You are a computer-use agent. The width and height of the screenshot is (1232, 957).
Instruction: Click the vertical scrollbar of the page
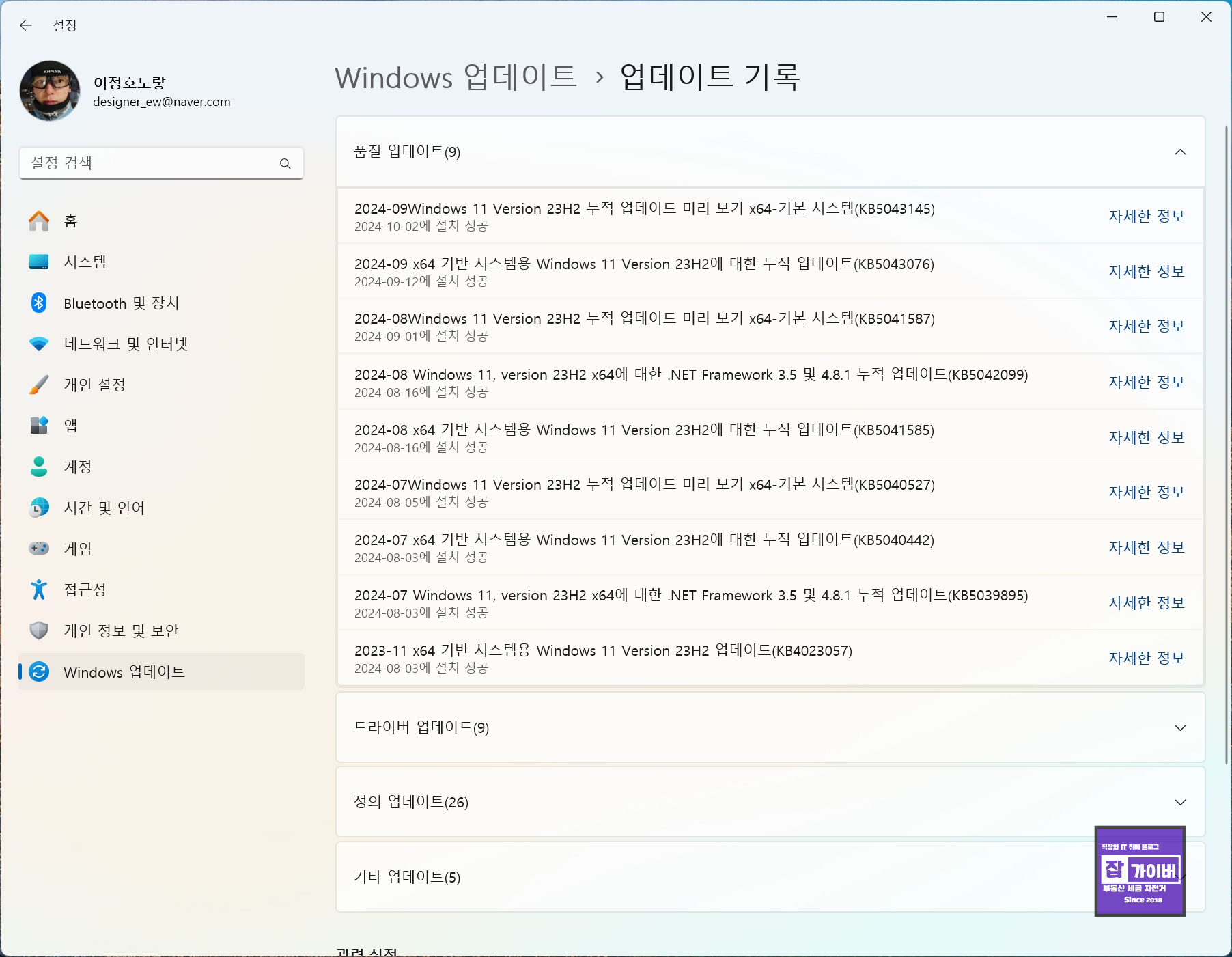[1227, 444]
